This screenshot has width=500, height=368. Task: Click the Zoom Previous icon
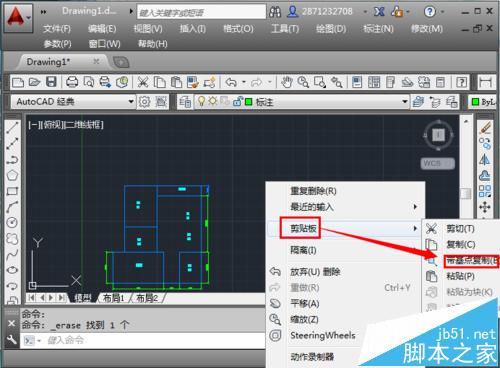337,82
